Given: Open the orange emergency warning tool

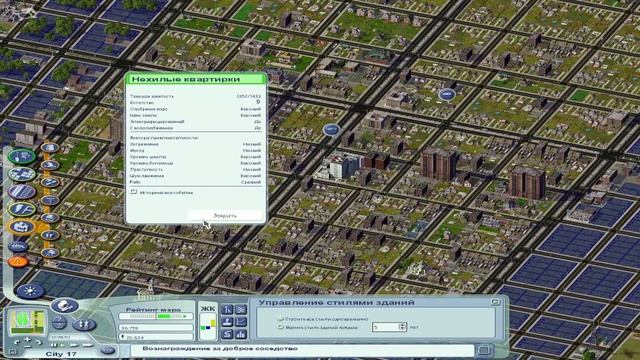Looking at the screenshot, I should click(x=18, y=262).
